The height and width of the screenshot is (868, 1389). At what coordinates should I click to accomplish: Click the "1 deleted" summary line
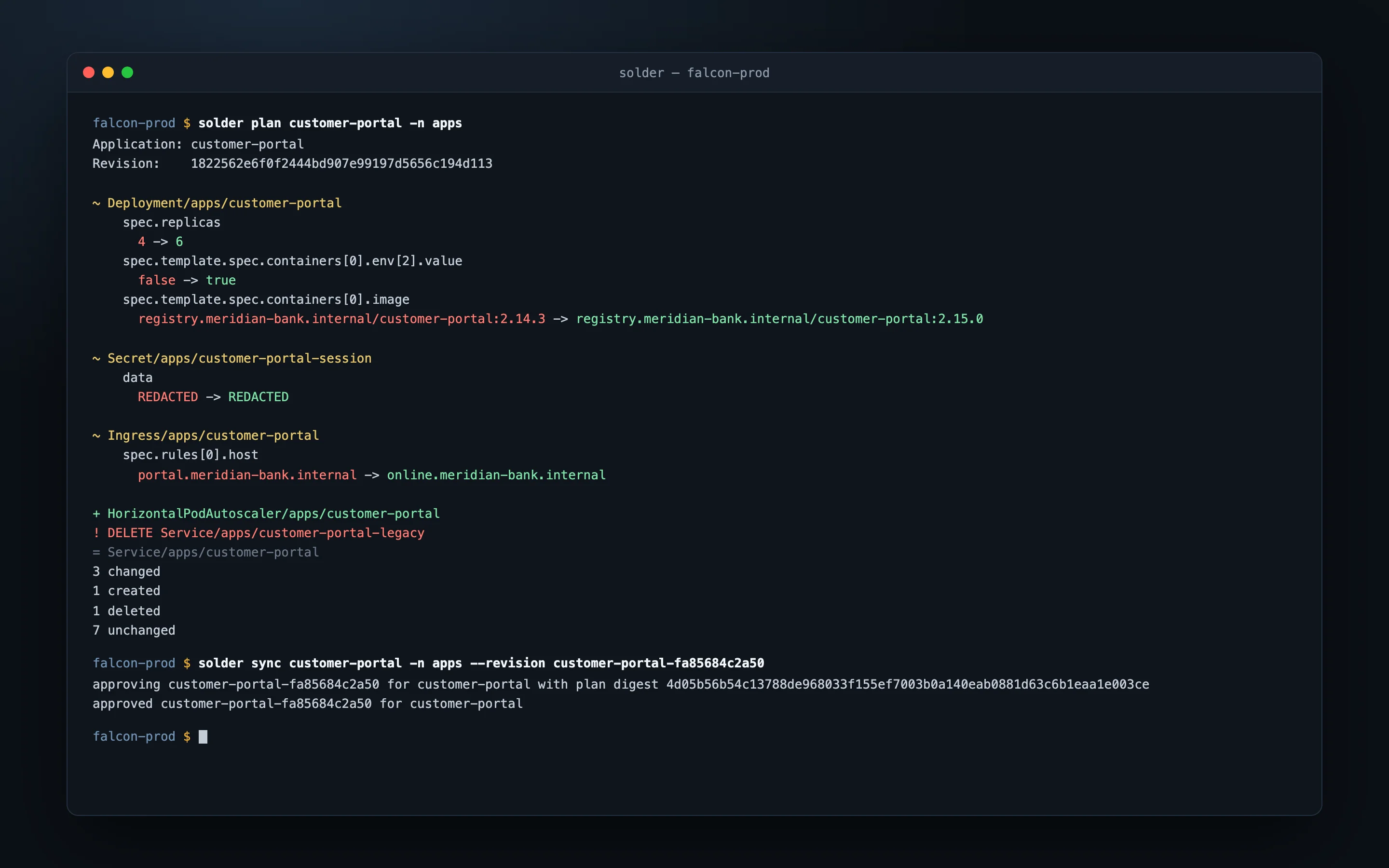click(126, 611)
